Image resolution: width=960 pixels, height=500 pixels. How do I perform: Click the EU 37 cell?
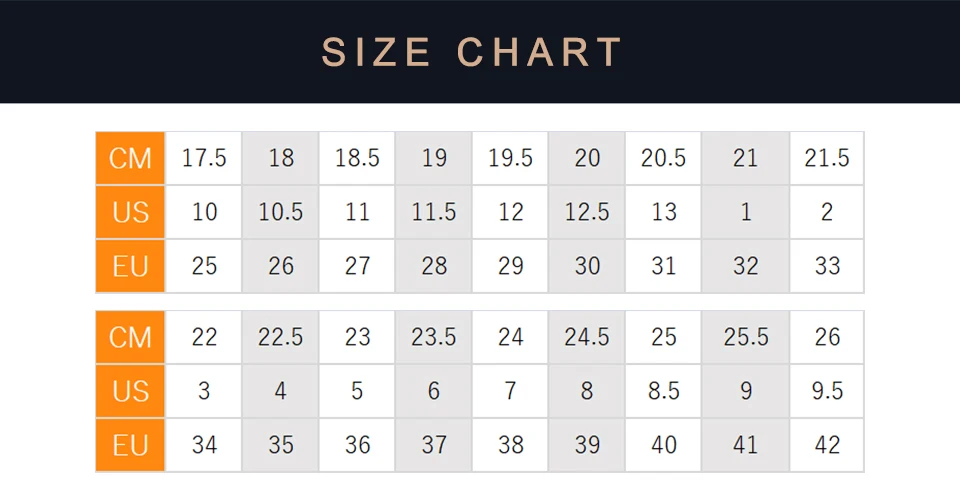point(433,445)
